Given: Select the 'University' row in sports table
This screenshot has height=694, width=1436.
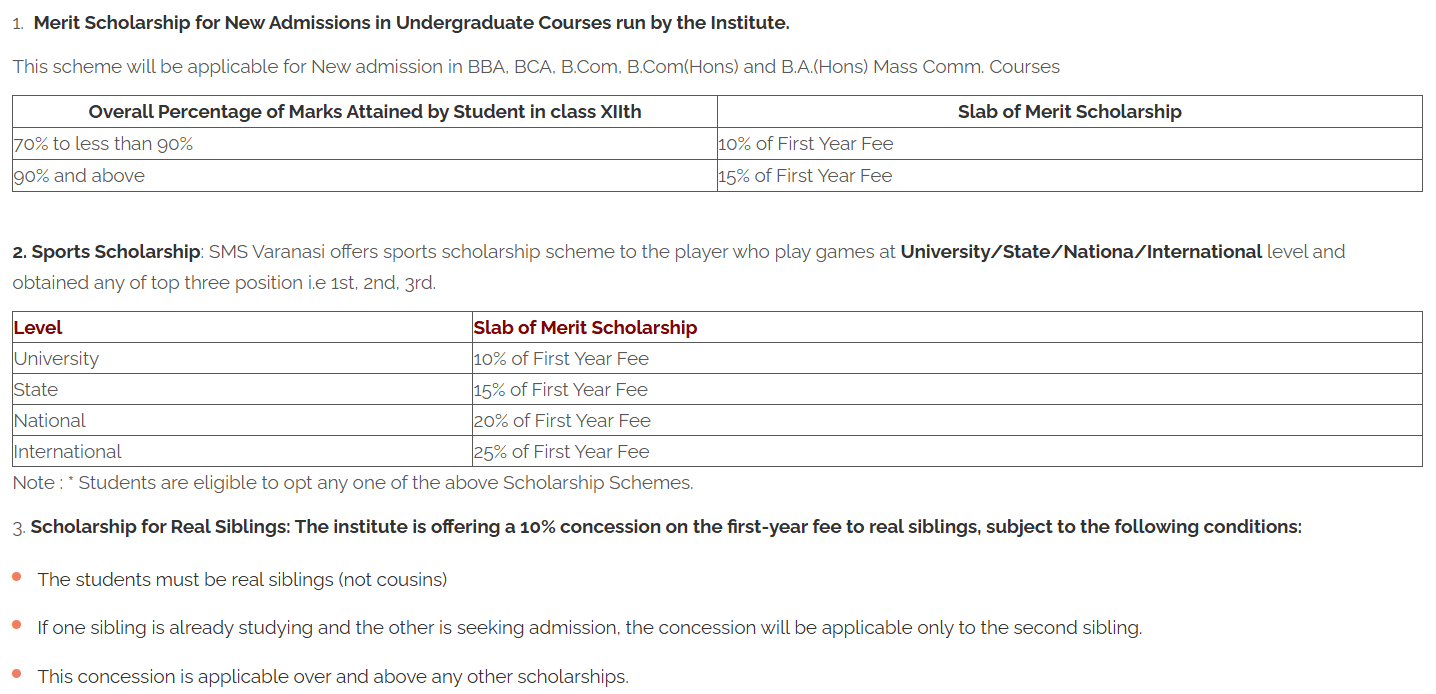Looking at the screenshot, I should [x=57, y=359].
